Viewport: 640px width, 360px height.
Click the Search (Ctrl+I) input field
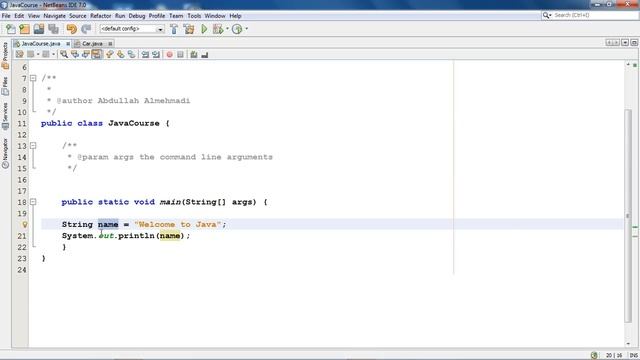pyautogui.click(x=595, y=15)
